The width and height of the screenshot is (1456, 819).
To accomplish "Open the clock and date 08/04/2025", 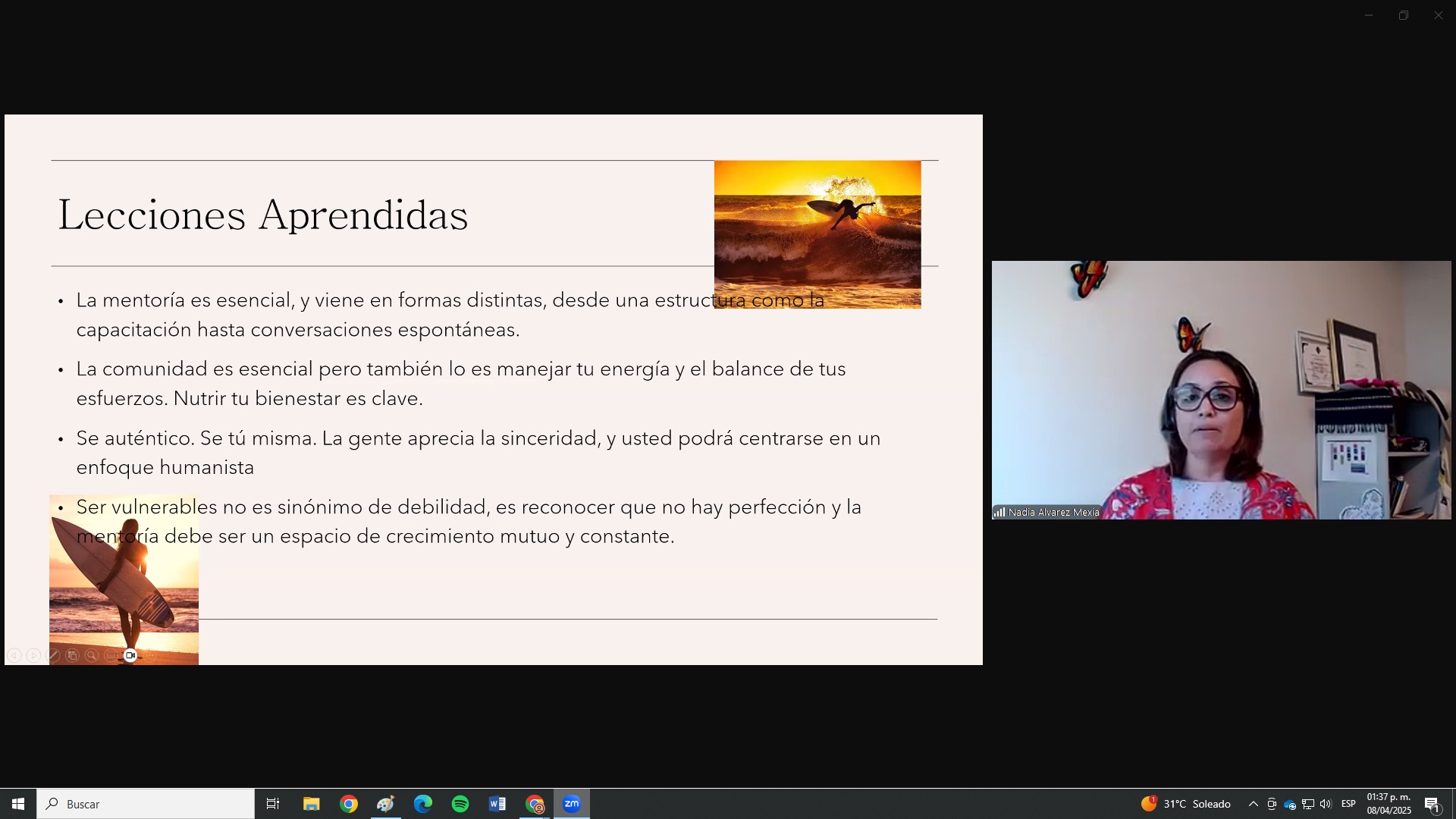I will click(x=1389, y=804).
